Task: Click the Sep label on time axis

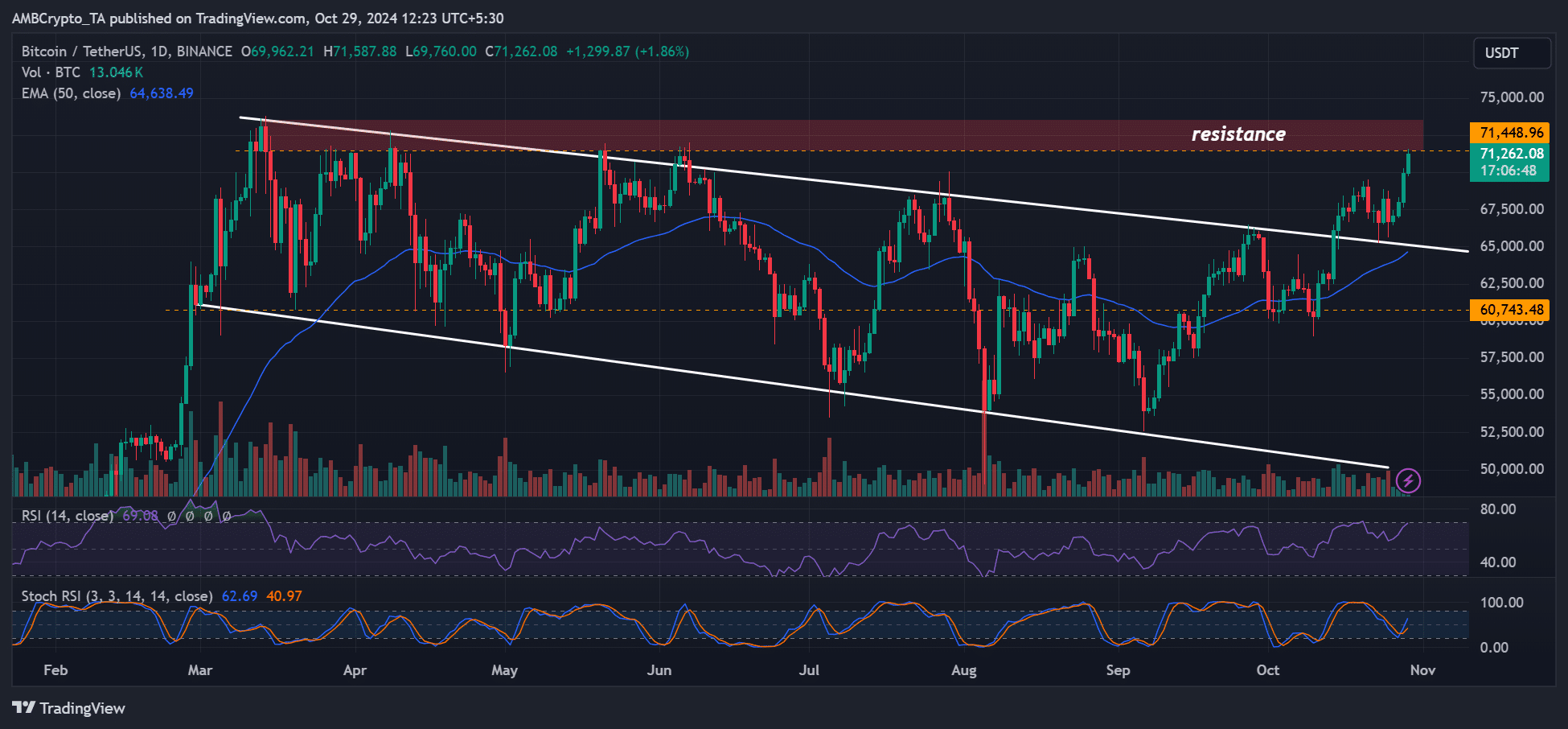Action: 1119,670
